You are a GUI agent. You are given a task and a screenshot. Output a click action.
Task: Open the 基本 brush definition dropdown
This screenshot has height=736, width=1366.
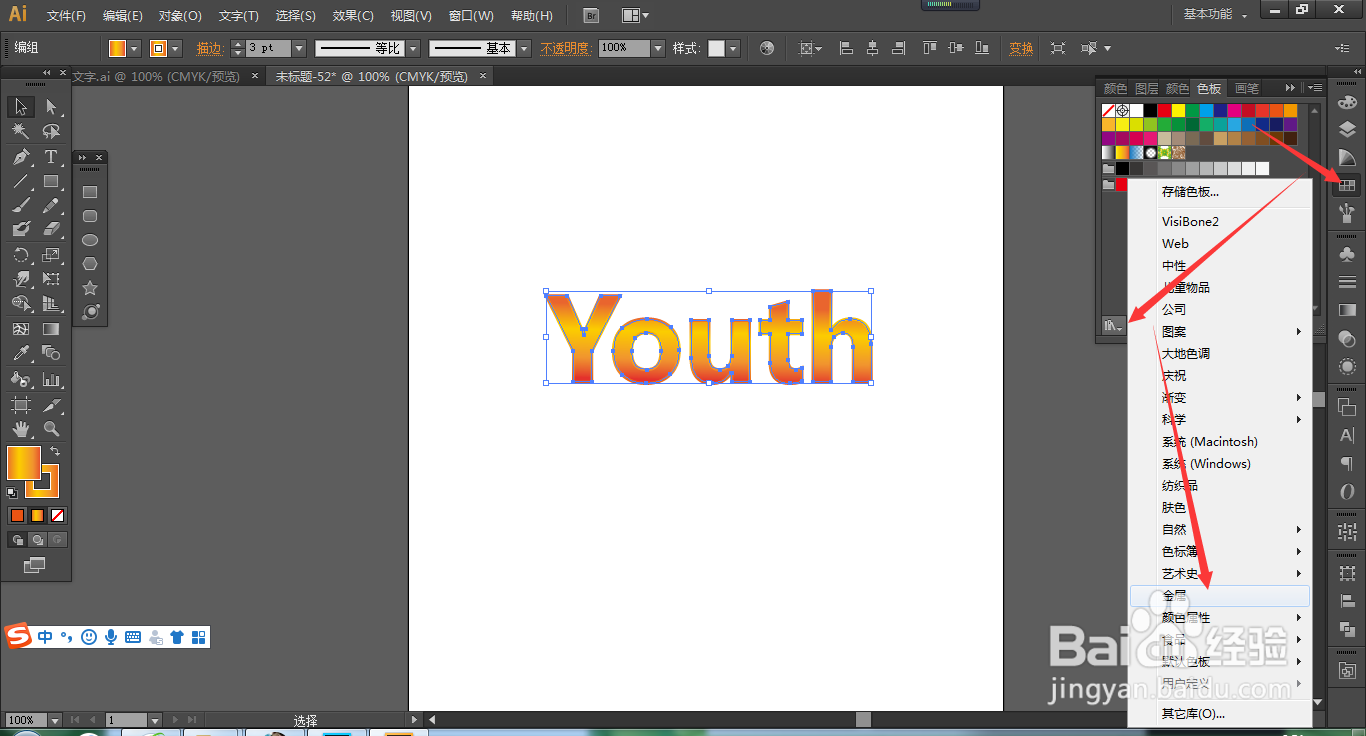524,48
